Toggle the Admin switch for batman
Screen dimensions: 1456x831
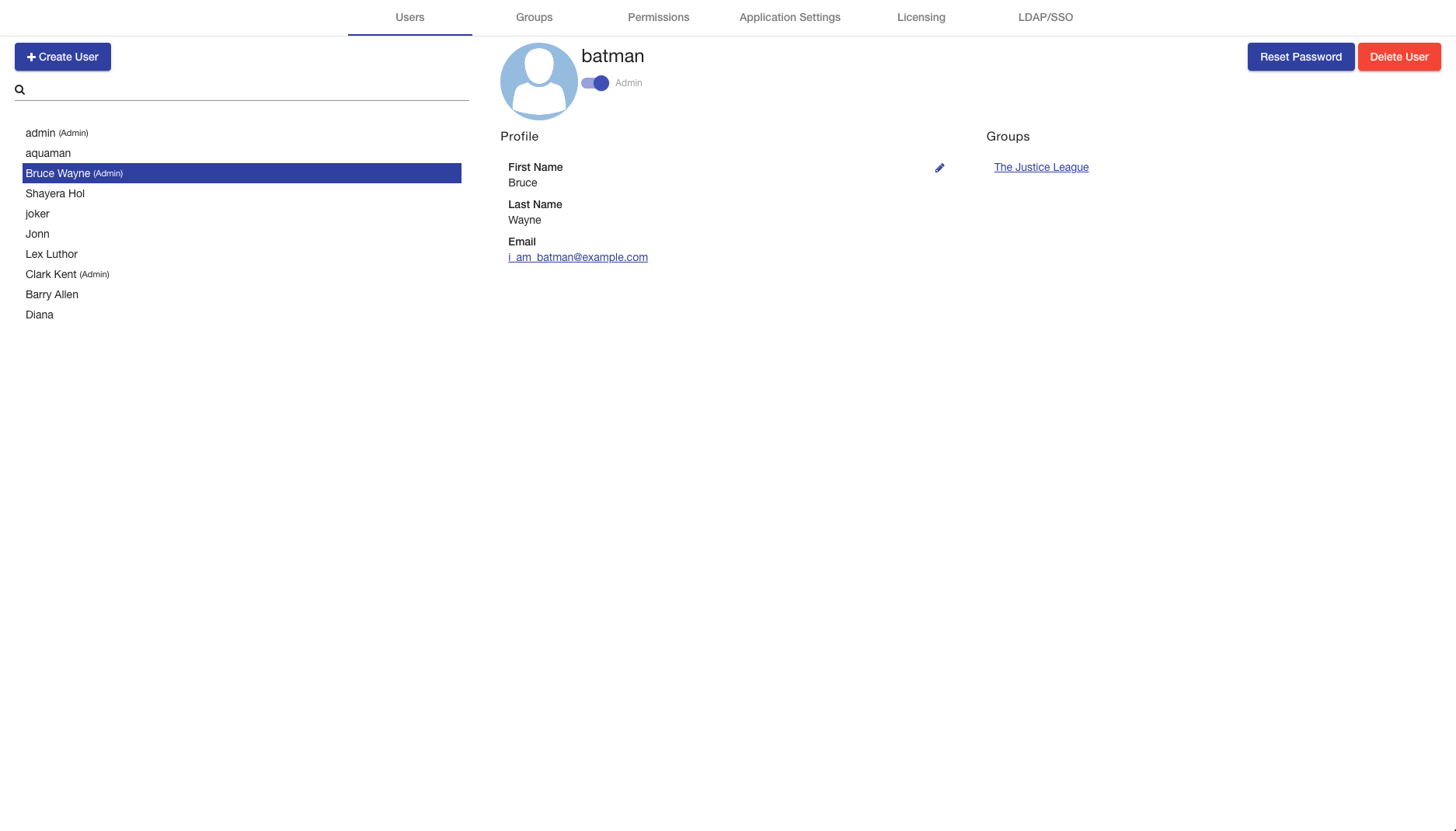point(595,83)
